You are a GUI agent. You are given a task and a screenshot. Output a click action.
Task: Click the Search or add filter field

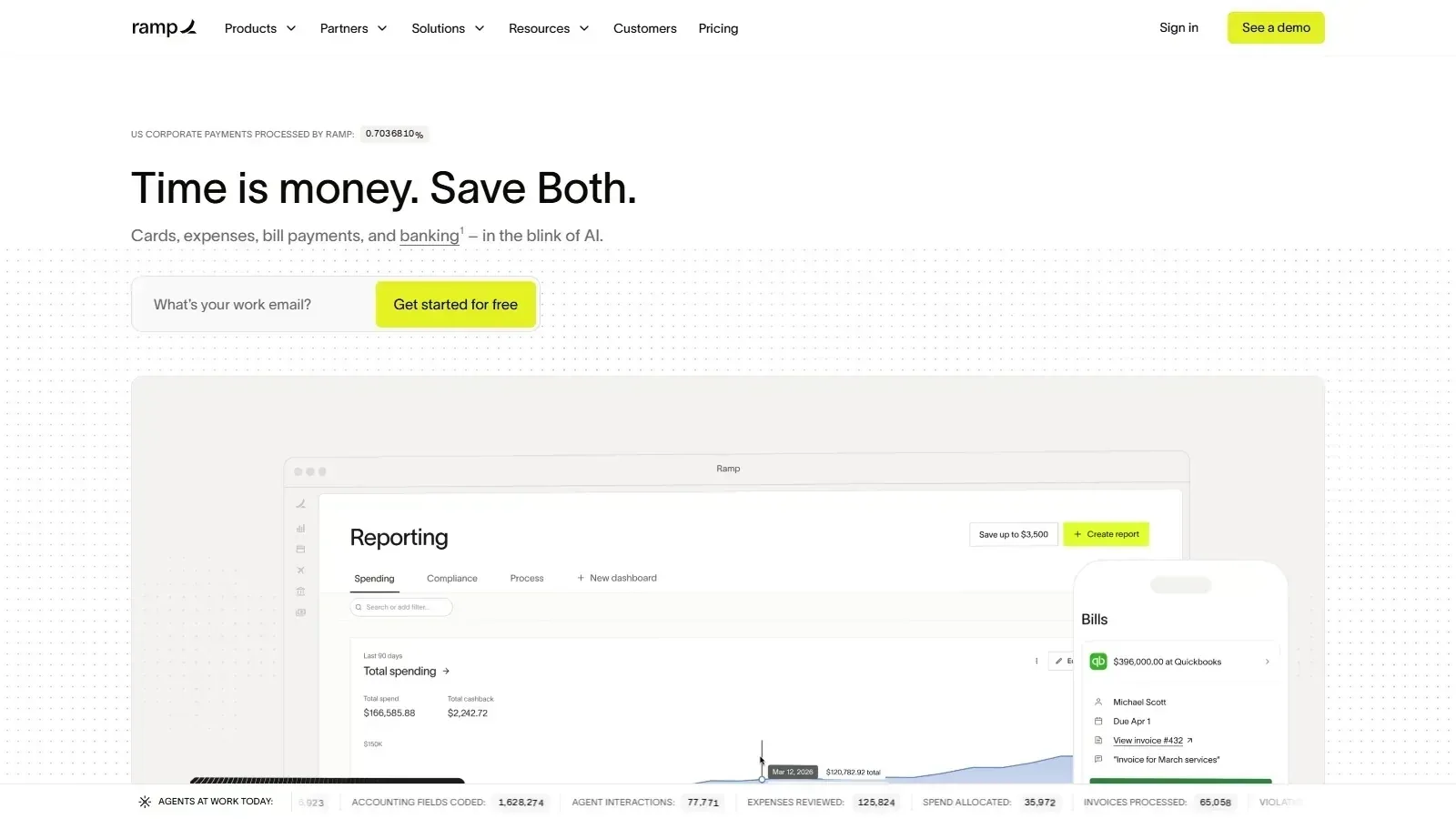click(401, 607)
